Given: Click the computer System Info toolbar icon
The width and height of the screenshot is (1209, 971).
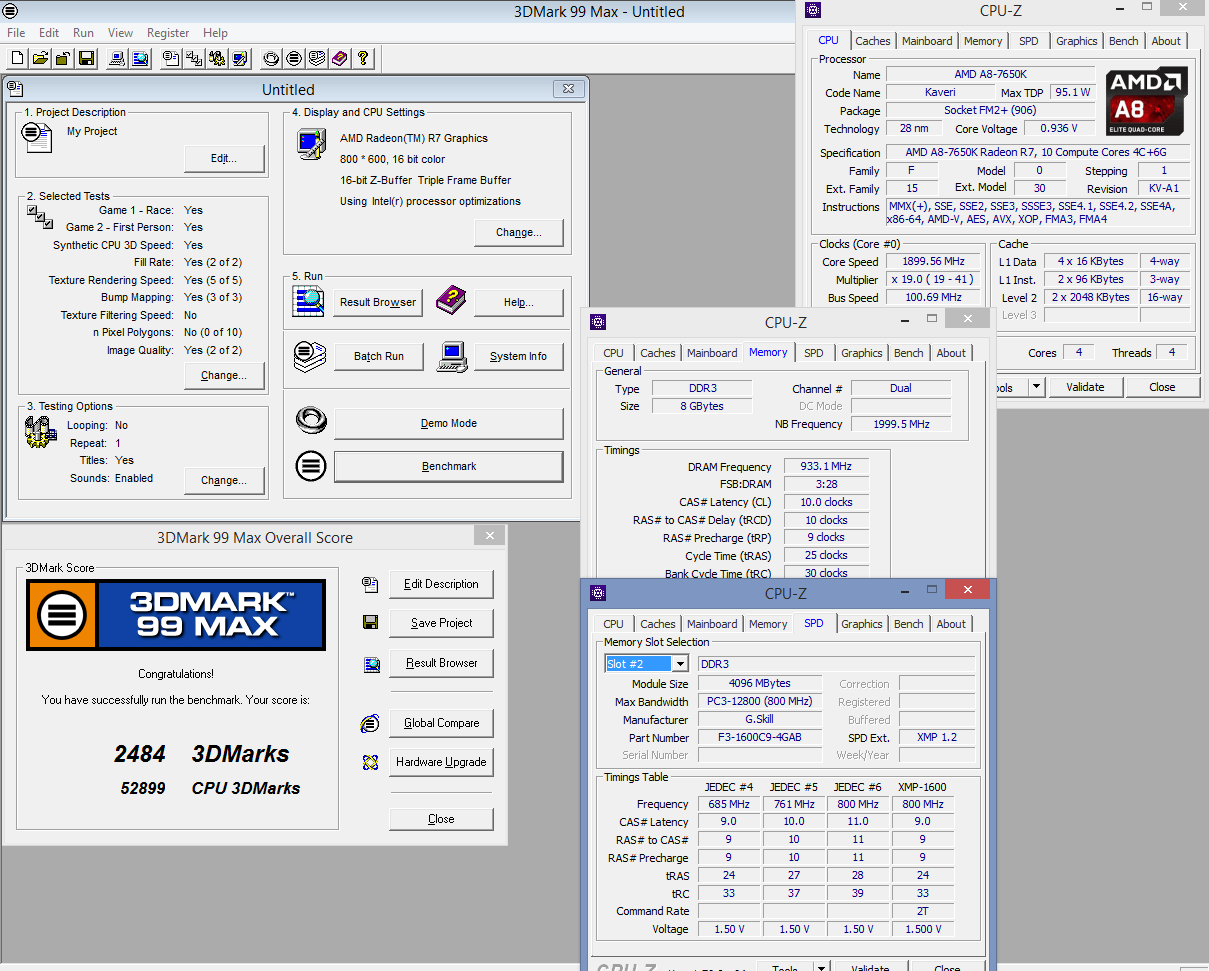Looking at the screenshot, I should pyautogui.click(x=117, y=58).
